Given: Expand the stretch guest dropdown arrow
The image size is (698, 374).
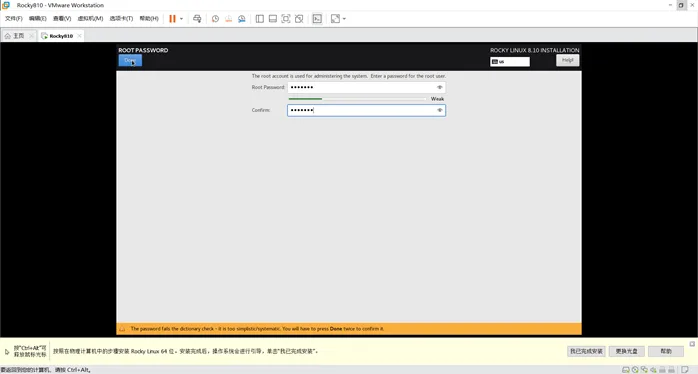Looking at the screenshot, I should [x=344, y=19].
